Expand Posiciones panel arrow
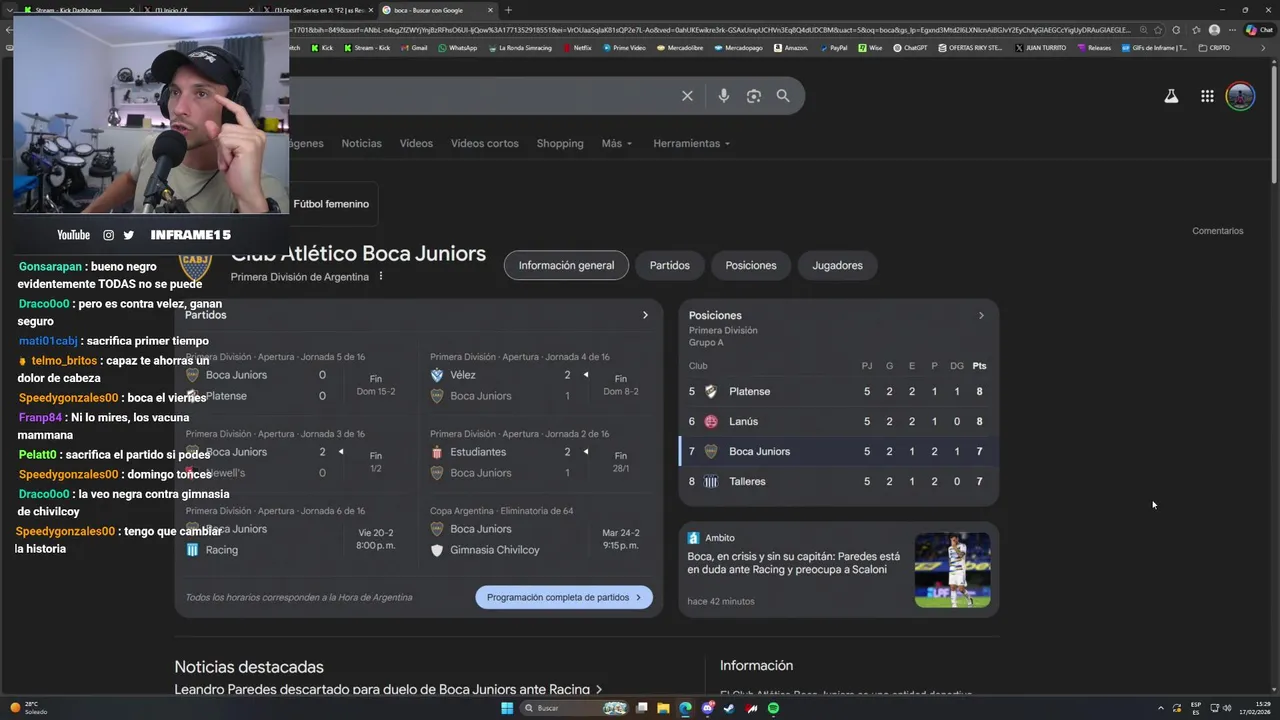Image resolution: width=1280 pixels, height=720 pixels. tap(981, 315)
